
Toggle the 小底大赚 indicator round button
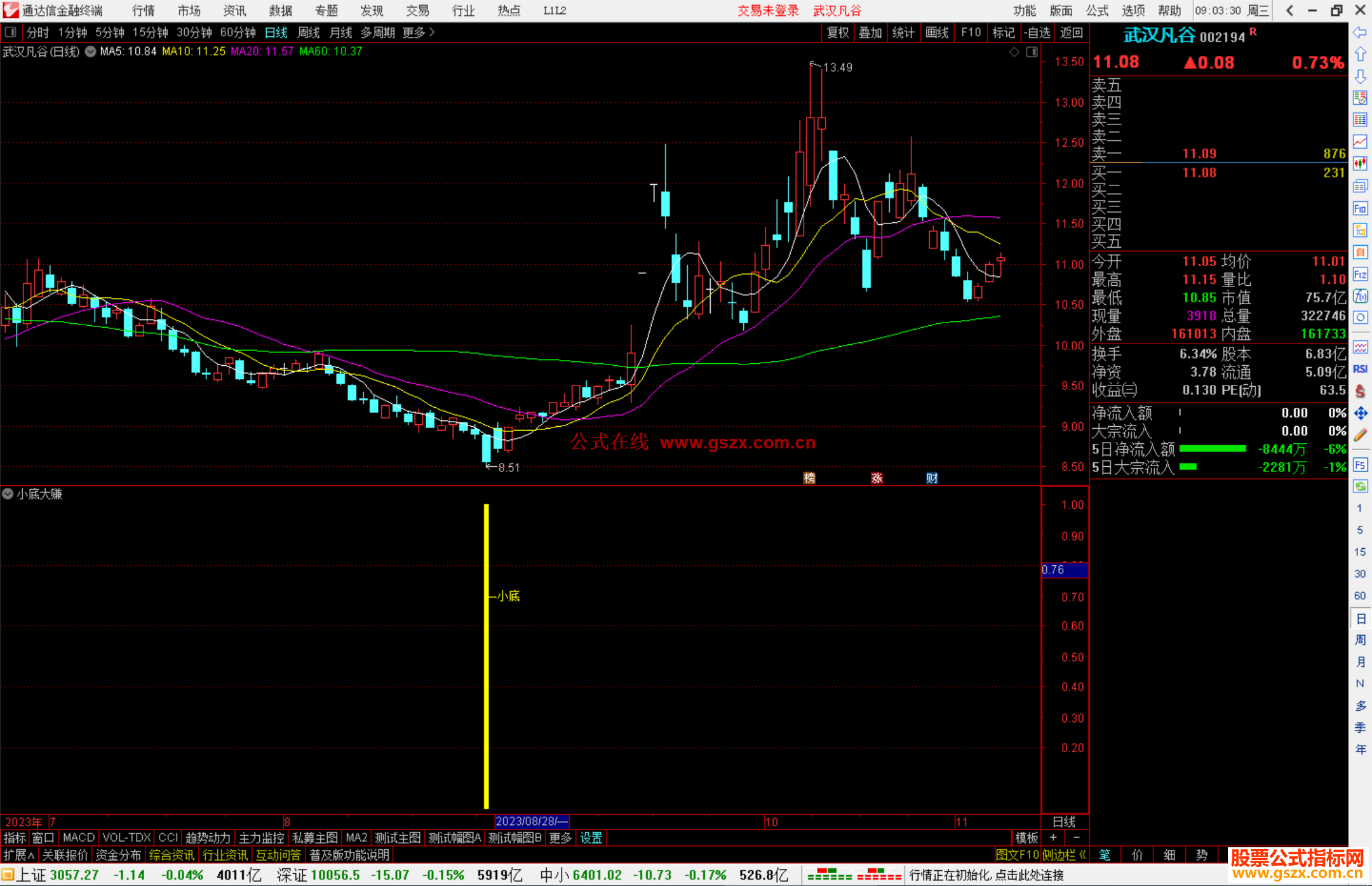click(8, 494)
